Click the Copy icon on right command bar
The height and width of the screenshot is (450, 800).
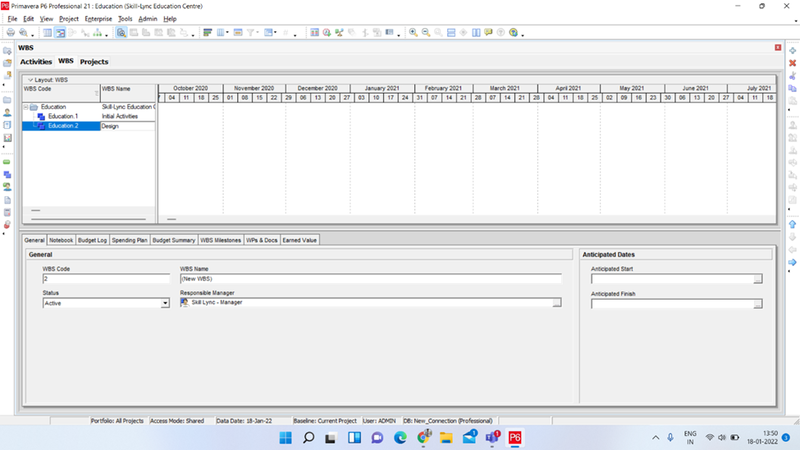(x=792, y=88)
